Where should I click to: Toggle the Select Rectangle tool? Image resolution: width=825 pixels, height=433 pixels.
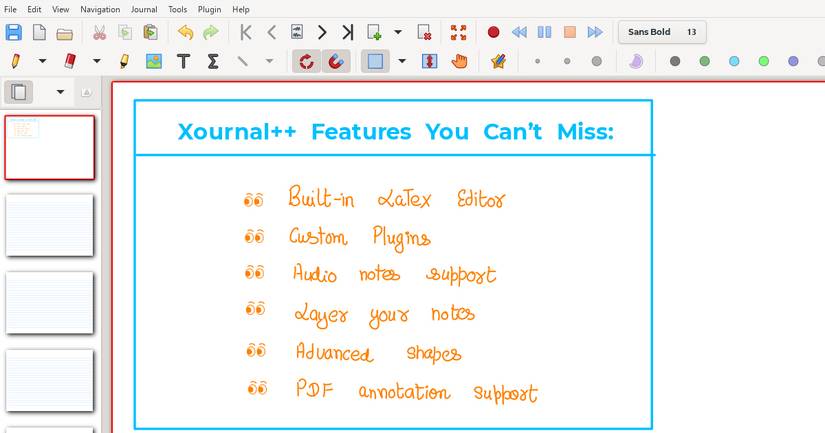coord(375,62)
